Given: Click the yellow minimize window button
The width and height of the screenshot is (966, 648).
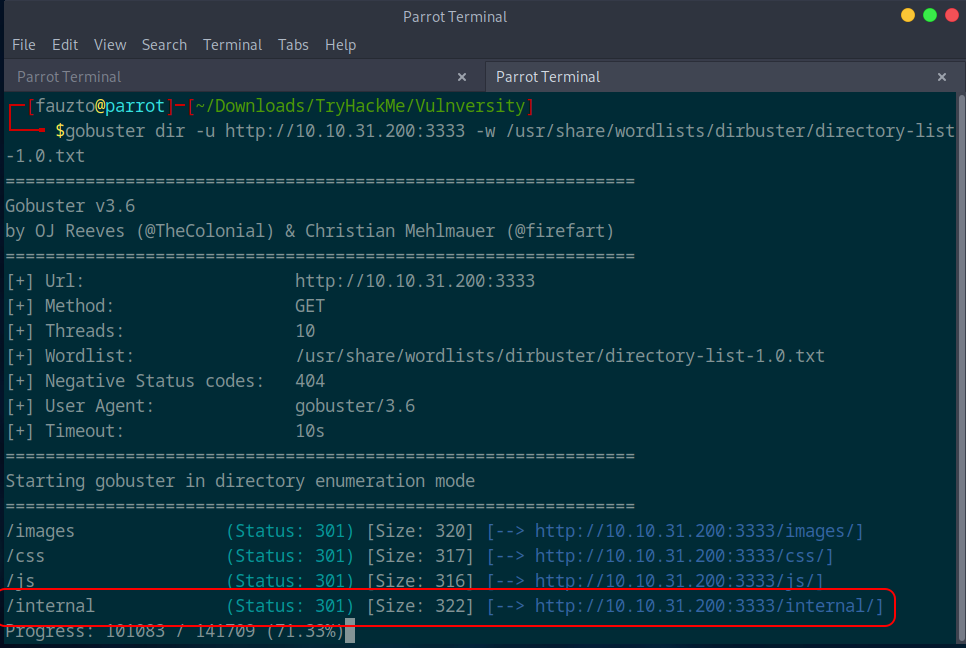Looking at the screenshot, I should [907, 15].
